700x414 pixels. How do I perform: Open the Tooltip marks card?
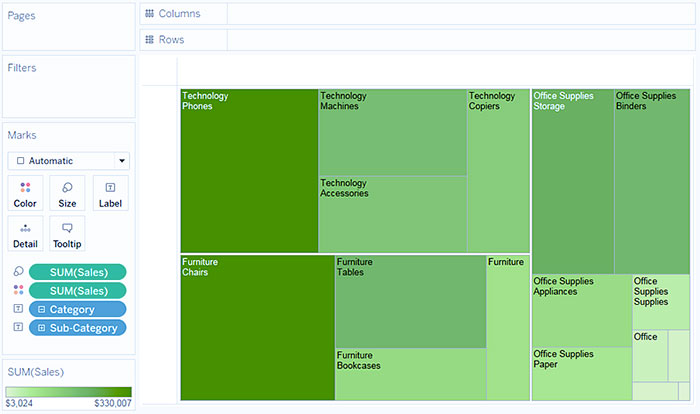tap(67, 234)
